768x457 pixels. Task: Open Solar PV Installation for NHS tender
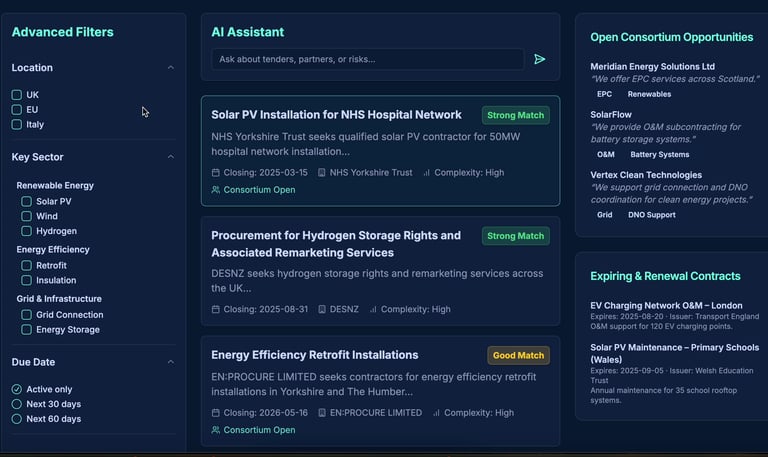point(336,115)
